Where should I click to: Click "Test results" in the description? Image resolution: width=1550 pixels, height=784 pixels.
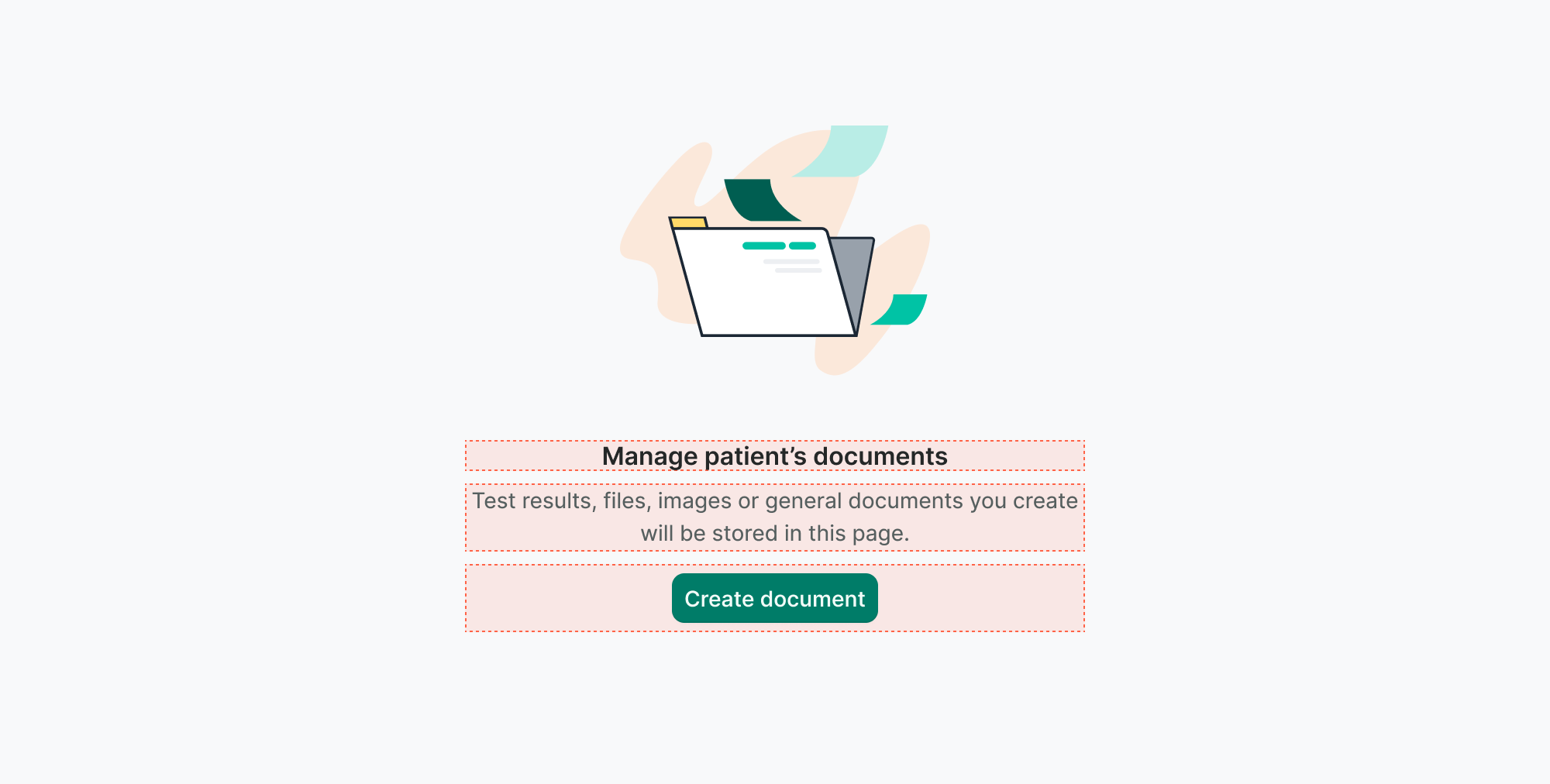[x=532, y=501]
